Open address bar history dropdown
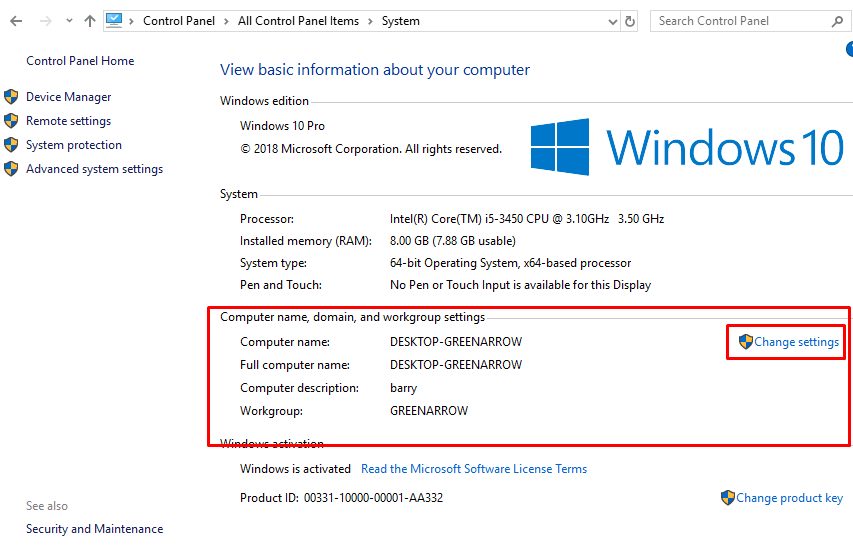853x554 pixels. [613, 22]
